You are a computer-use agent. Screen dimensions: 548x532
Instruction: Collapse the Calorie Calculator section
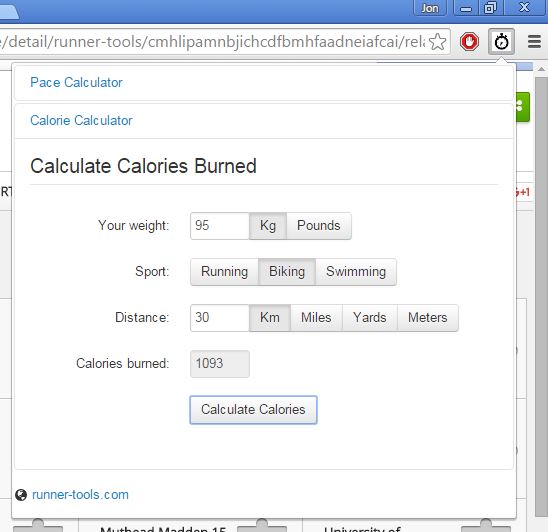pos(81,121)
